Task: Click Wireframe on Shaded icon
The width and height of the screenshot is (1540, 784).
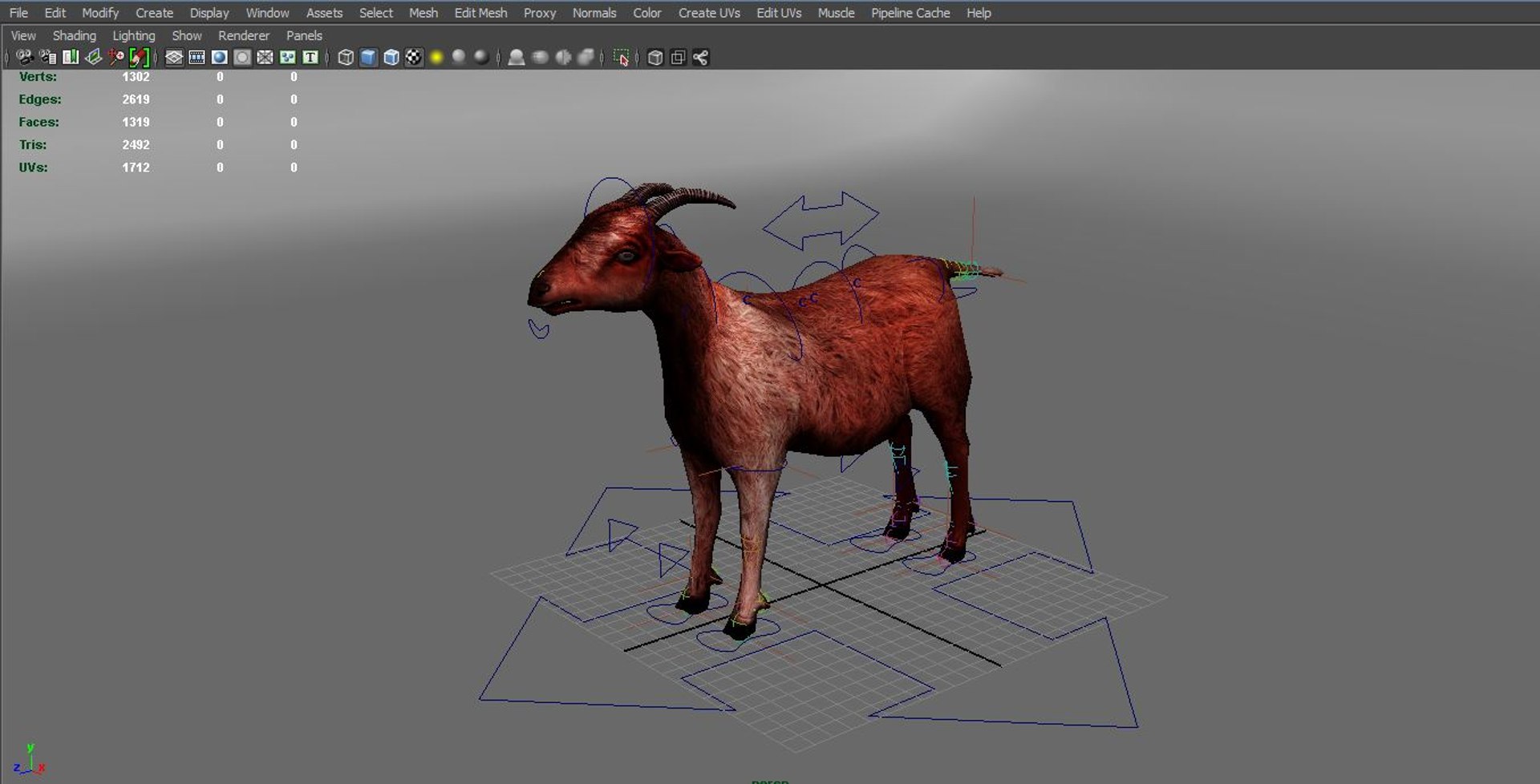Action: 391,57
